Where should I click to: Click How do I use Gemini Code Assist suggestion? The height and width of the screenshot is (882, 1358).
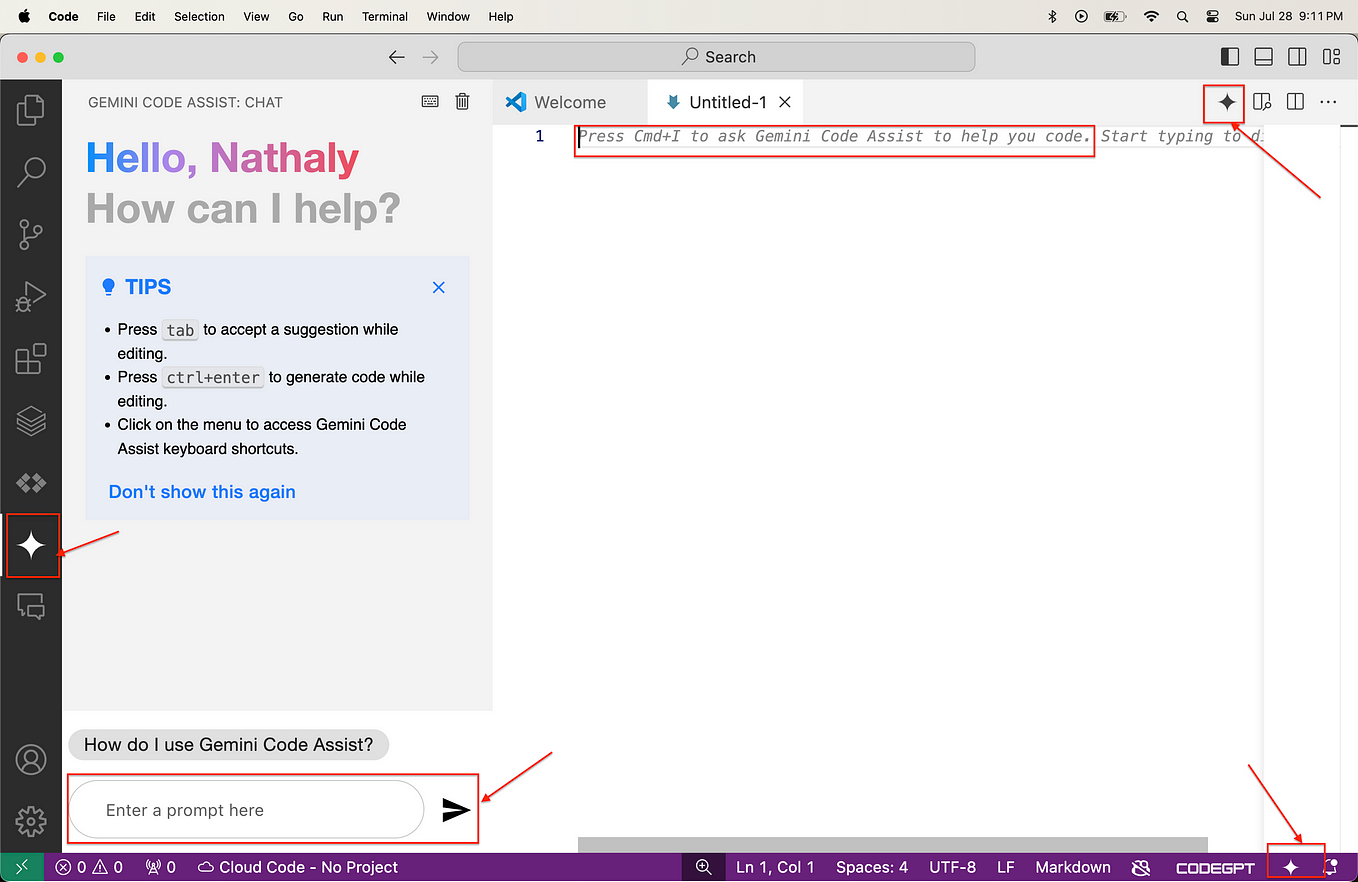click(x=228, y=745)
